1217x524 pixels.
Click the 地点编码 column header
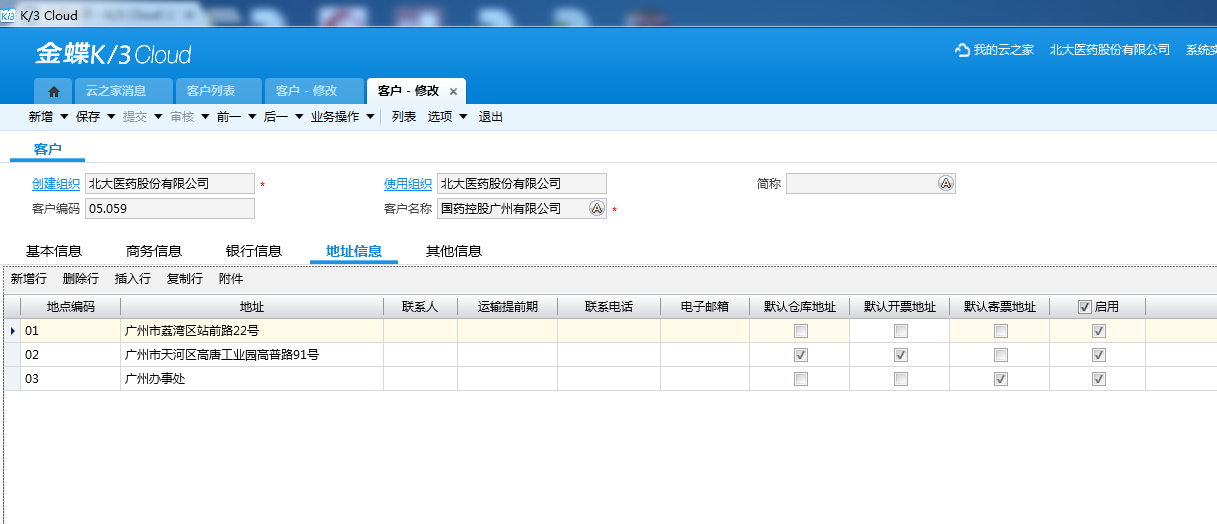click(x=71, y=307)
